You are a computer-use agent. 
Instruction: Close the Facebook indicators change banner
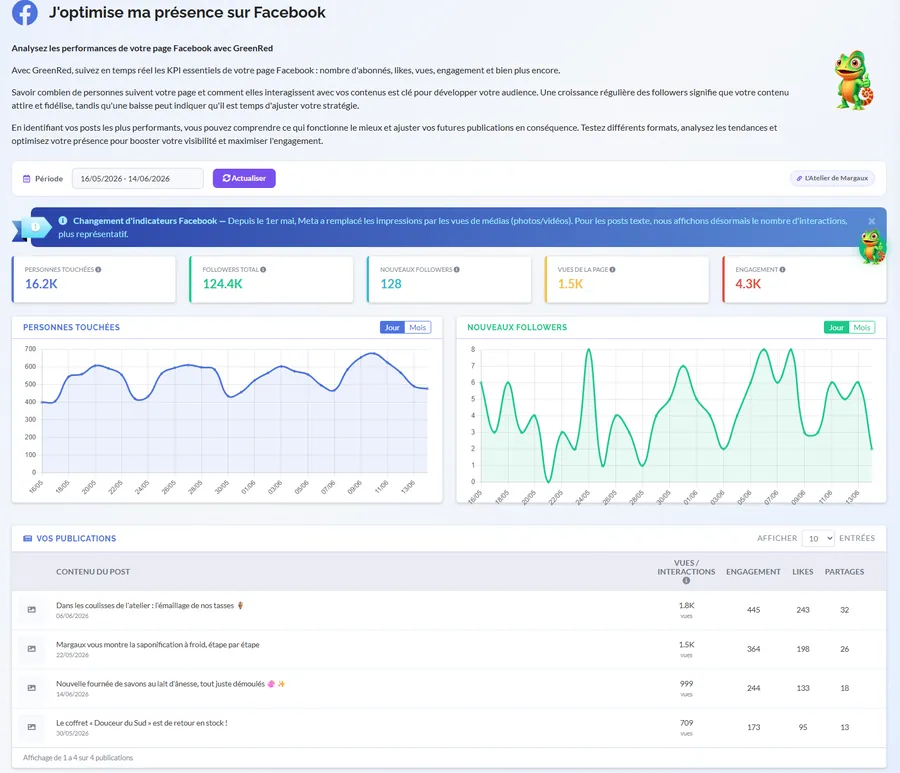(x=871, y=221)
